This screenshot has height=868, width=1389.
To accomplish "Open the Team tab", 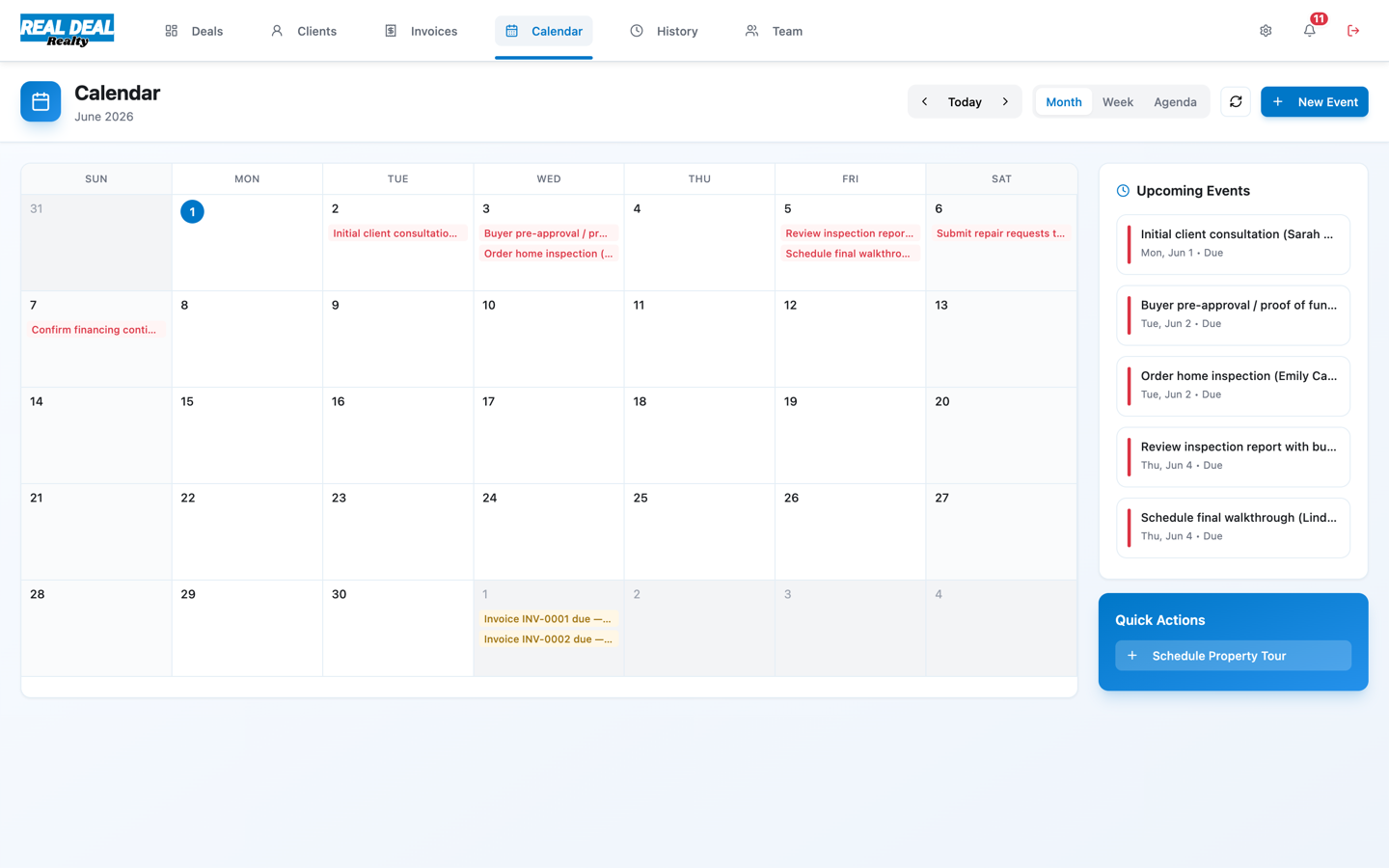I will coord(774,31).
